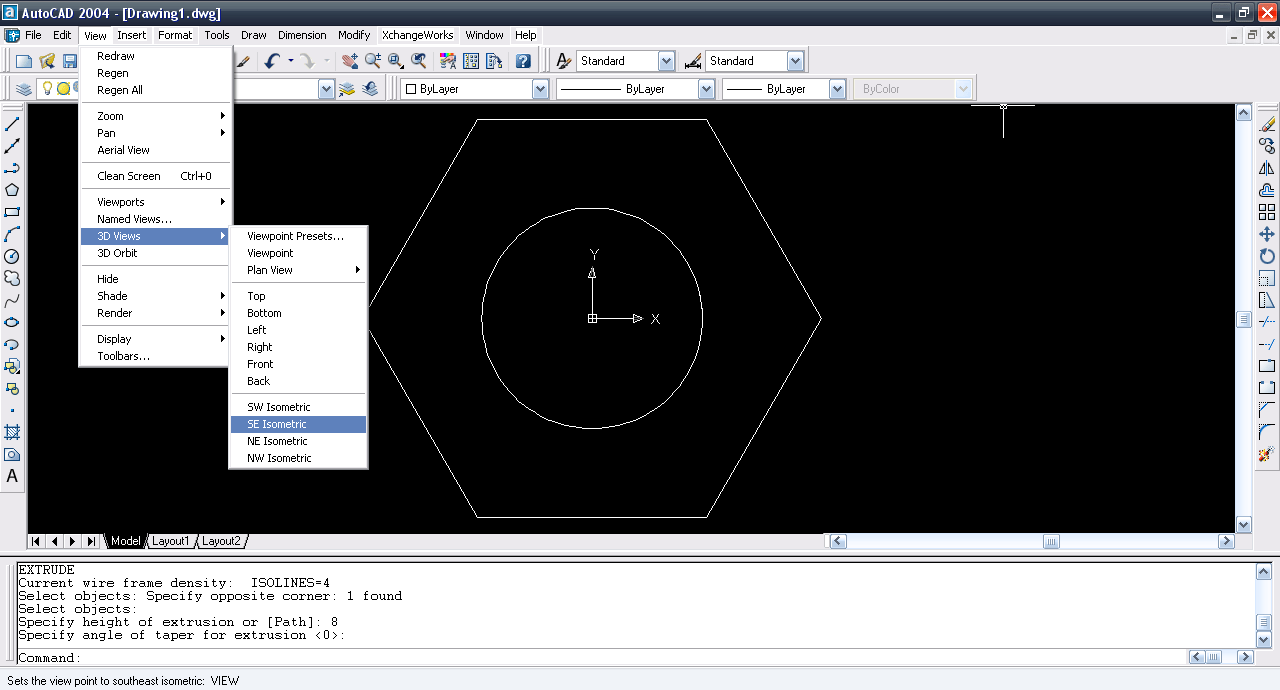Expand the Plan View submenu
1280x690 pixels.
click(x=299, y=270)
